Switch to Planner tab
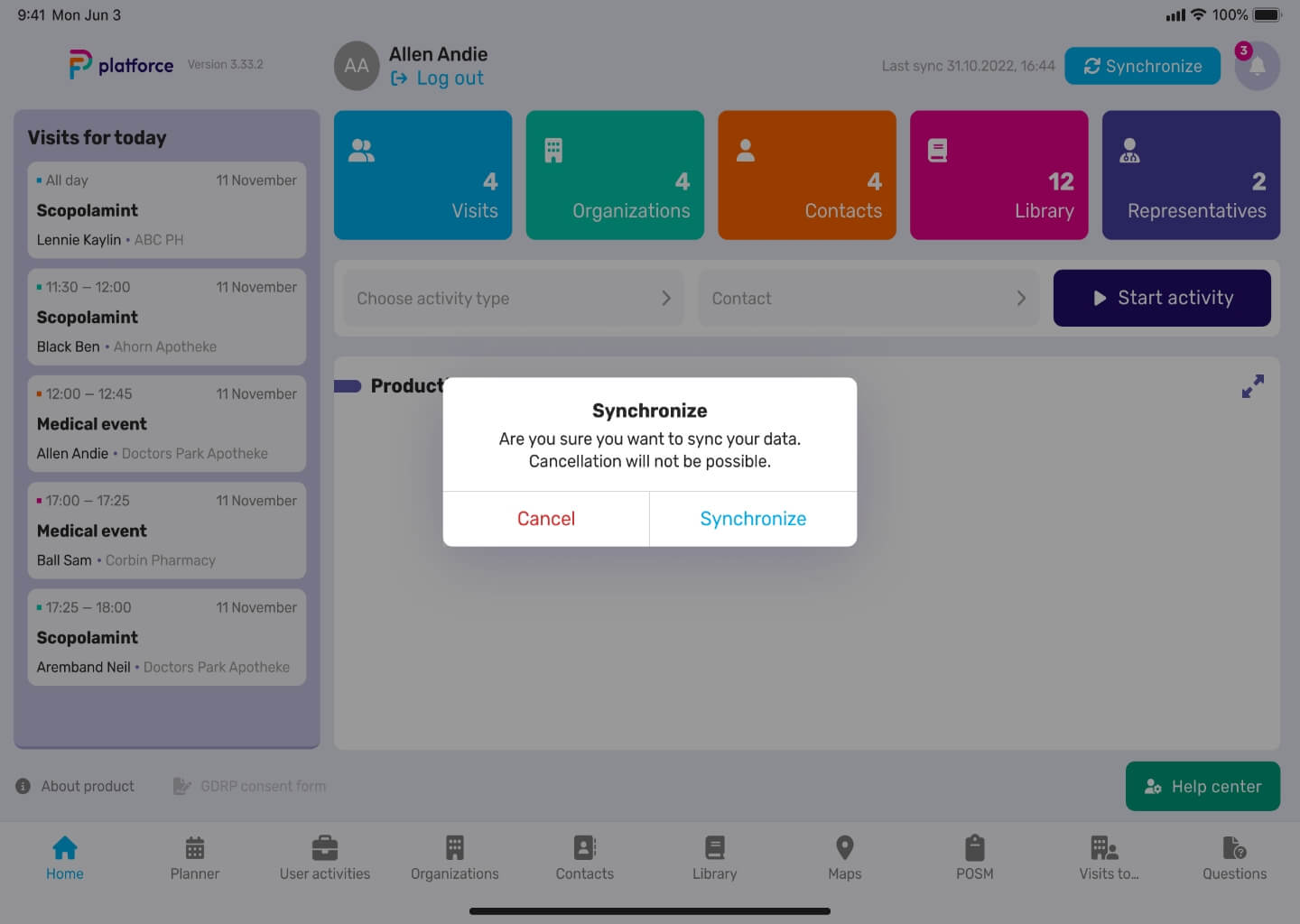The width and height of the screenshot is (1300, 924). point(195,858)
